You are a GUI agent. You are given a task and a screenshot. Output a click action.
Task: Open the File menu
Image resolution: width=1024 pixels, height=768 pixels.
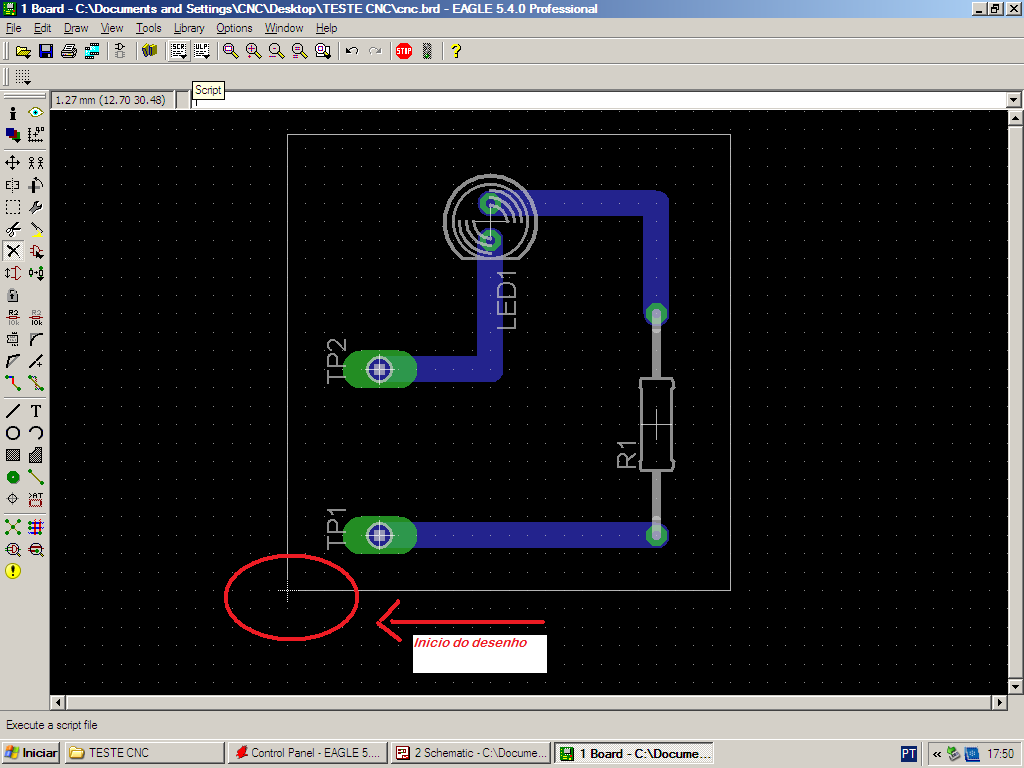pyautogui.click(x=13, y=28)
